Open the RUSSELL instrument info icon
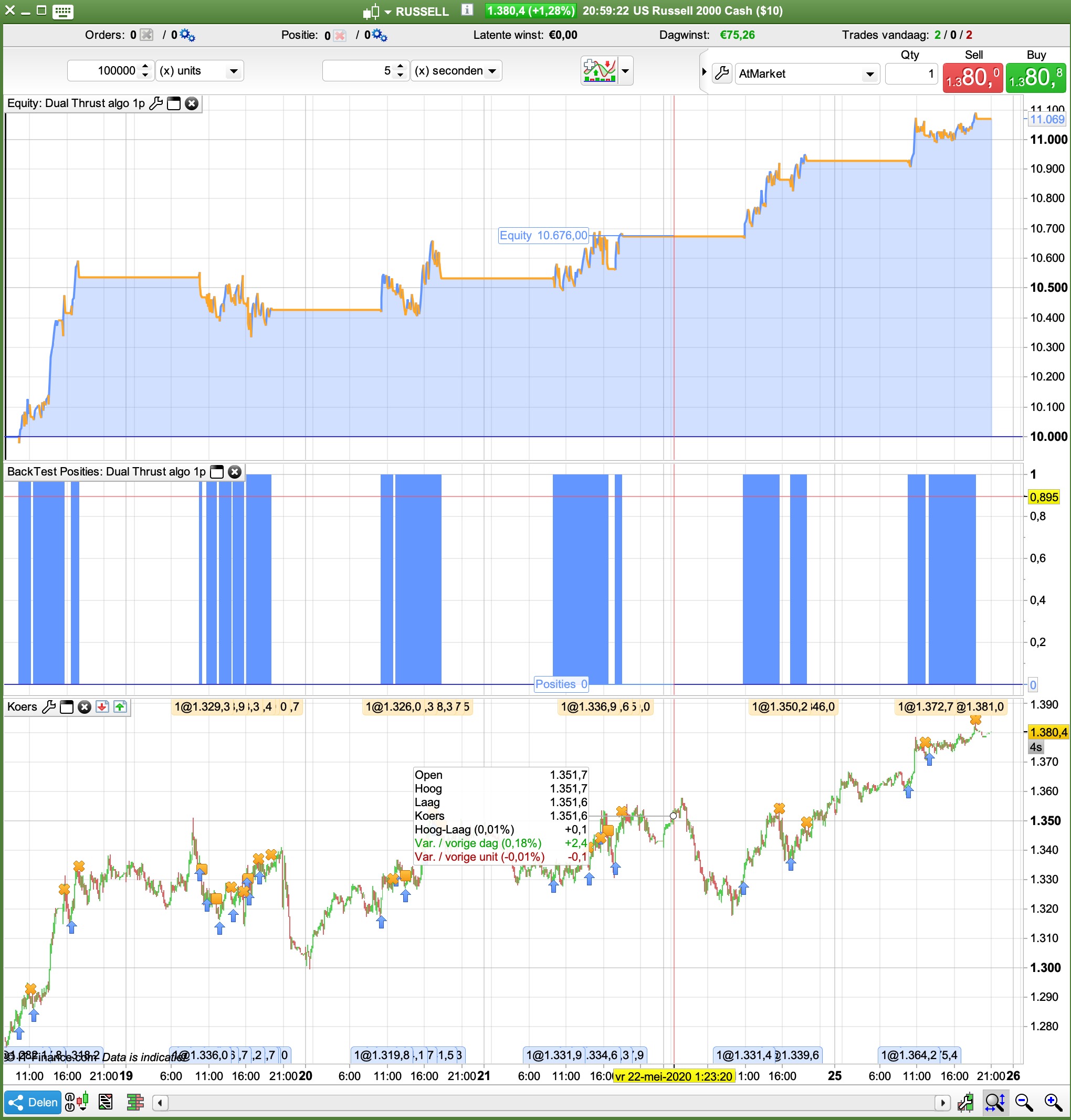Image resolution: width=1071 pixels, height=1120 pixels. point(467,9)
